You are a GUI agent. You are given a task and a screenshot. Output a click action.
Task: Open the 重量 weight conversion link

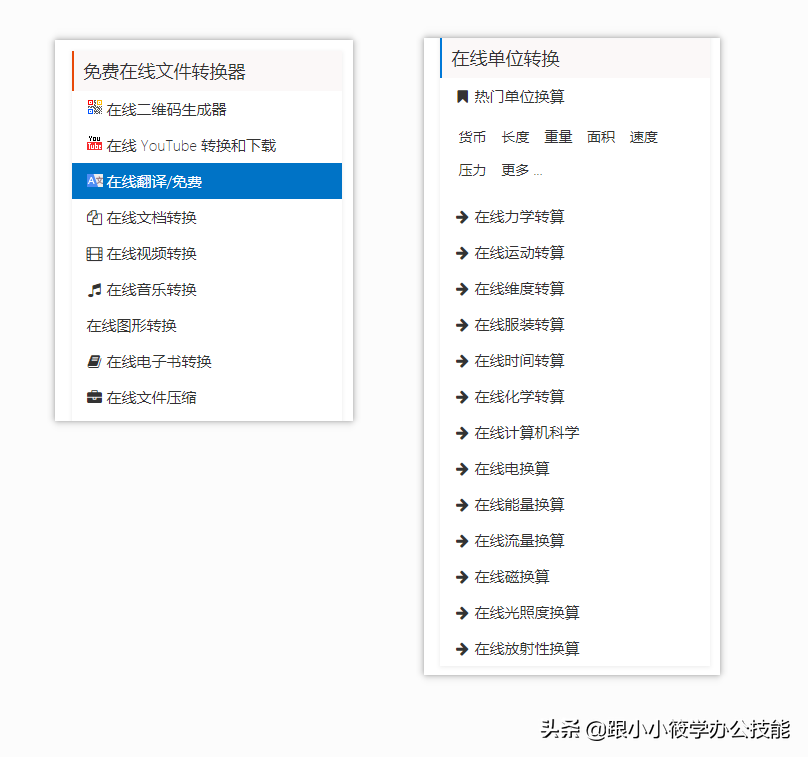coord(557,137)
